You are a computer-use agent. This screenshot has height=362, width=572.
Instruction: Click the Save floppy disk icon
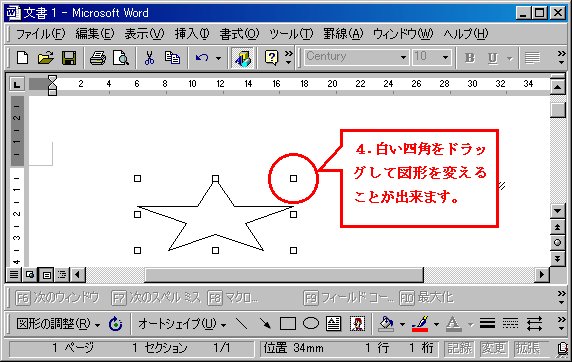click(x=69, y=58)
